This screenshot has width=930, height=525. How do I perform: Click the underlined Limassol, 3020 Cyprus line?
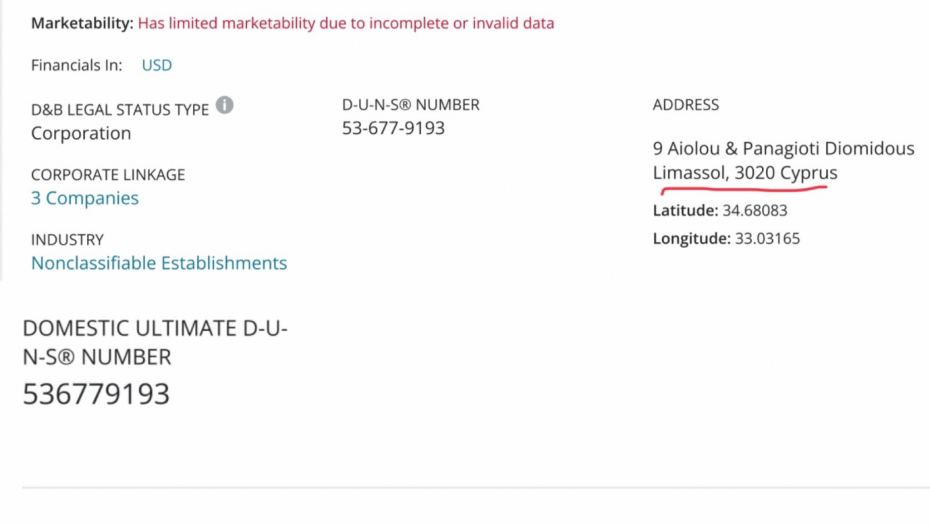click(x=745, y=173)
